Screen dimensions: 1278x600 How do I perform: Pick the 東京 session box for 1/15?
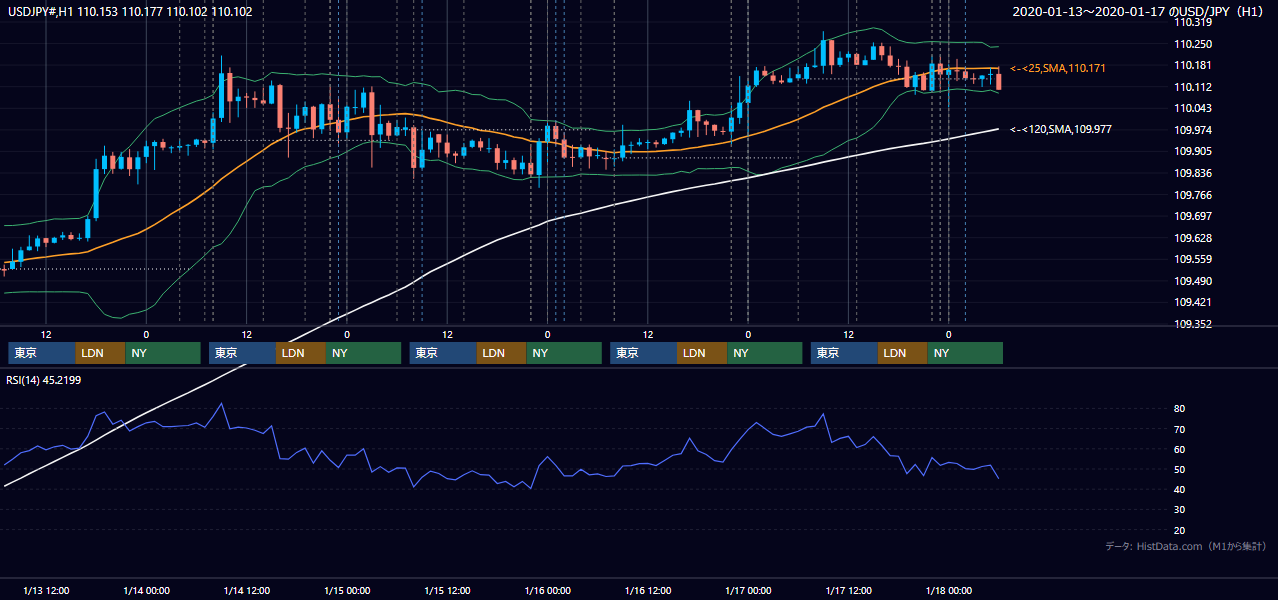click(x=443, y=353)
